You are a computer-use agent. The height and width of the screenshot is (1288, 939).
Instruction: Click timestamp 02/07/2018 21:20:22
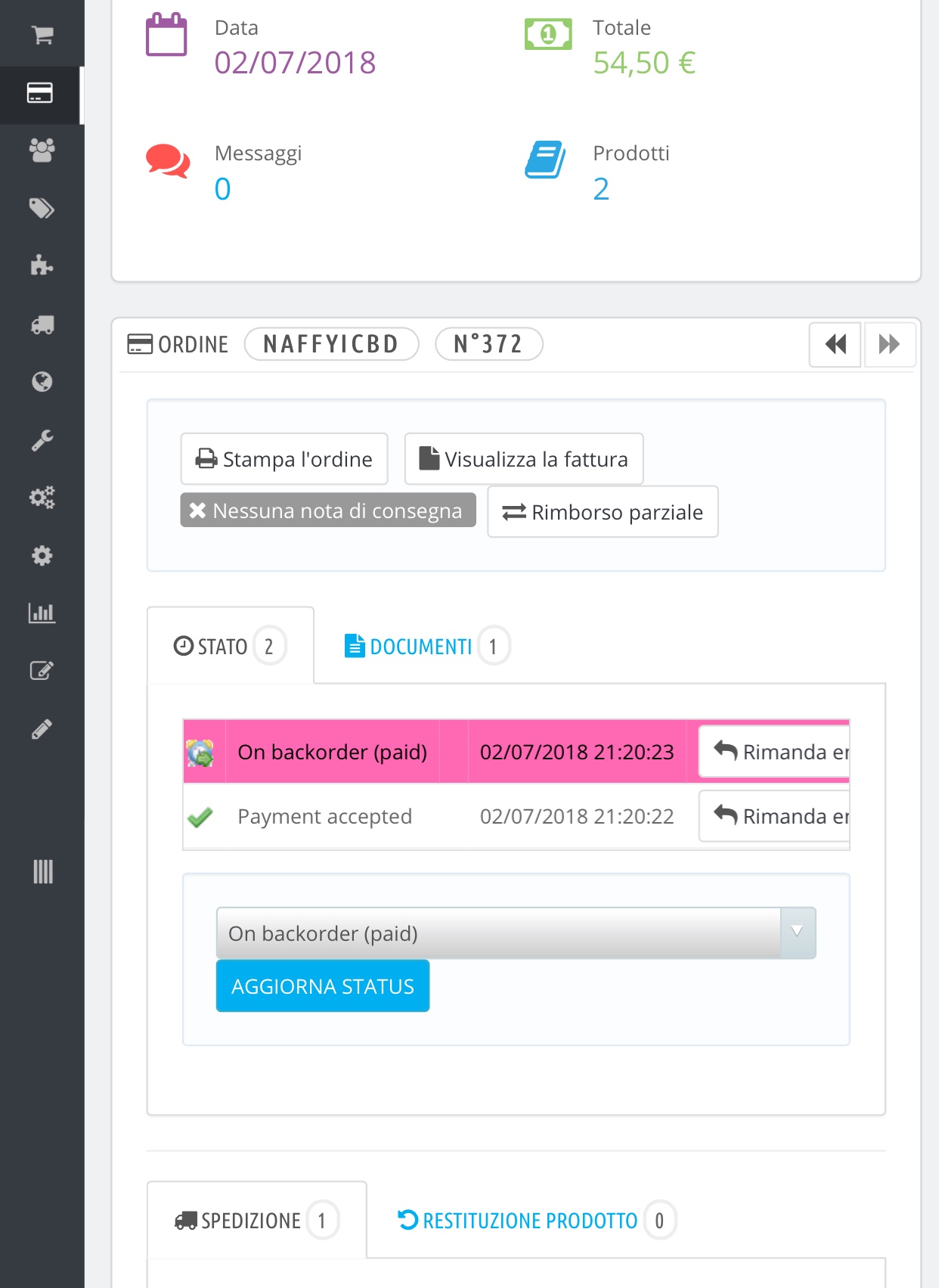[577, 816]
